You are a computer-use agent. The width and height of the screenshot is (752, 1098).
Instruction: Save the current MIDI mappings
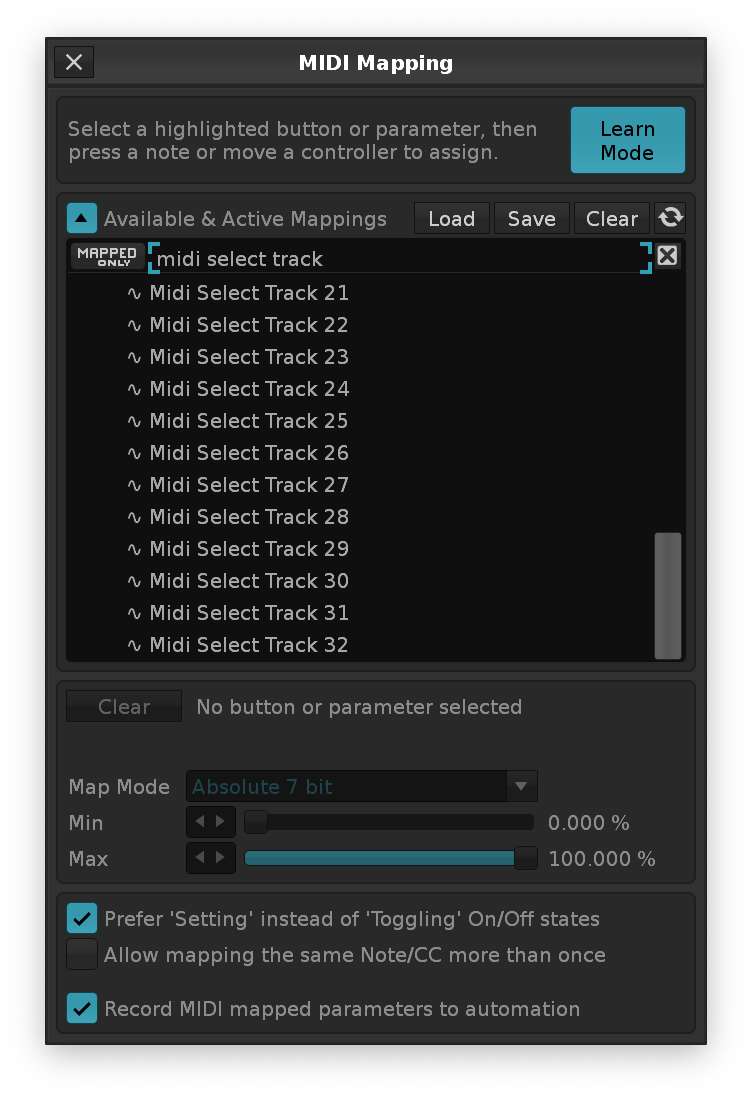point(531,218)
